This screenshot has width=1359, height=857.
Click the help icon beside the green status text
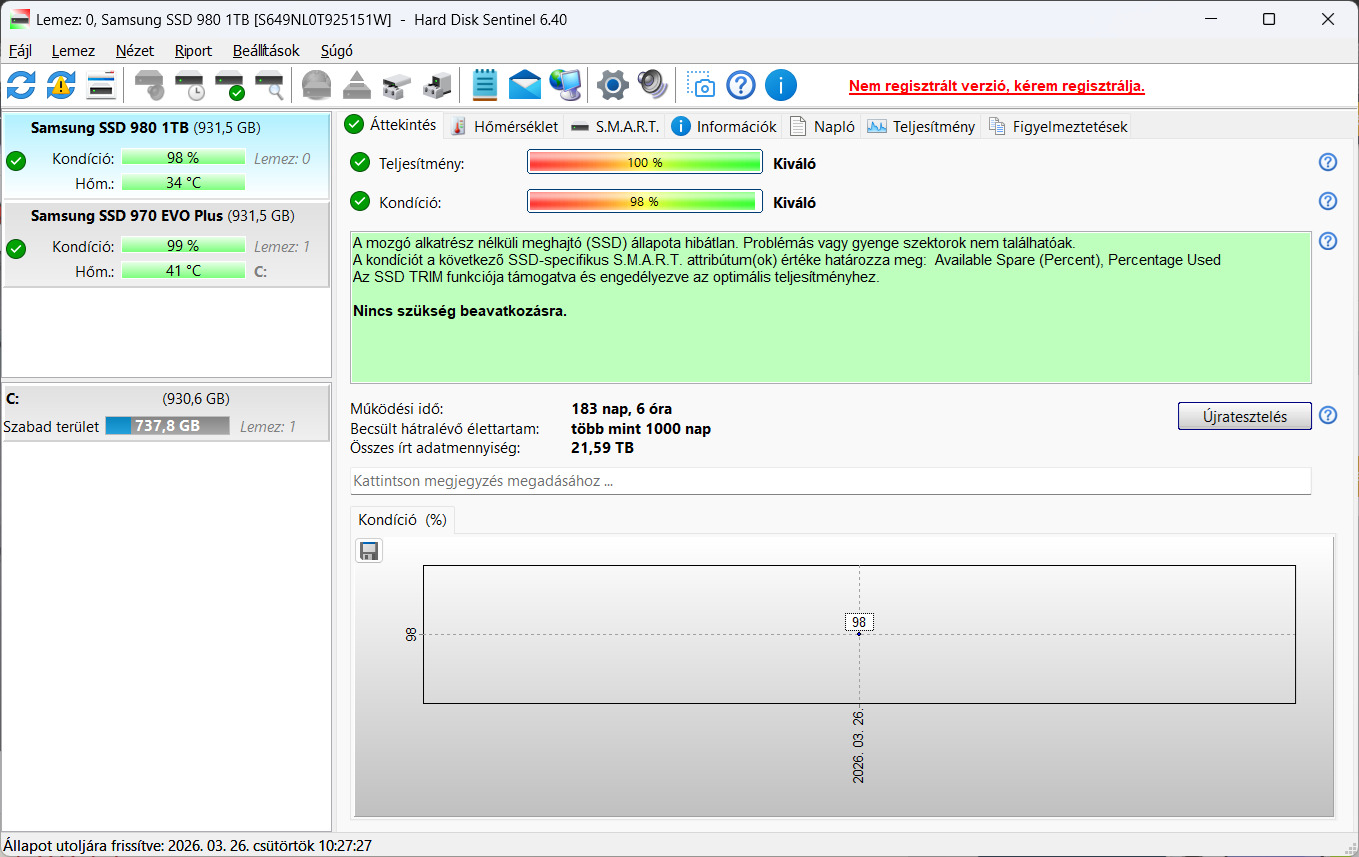coord(1328,241)
